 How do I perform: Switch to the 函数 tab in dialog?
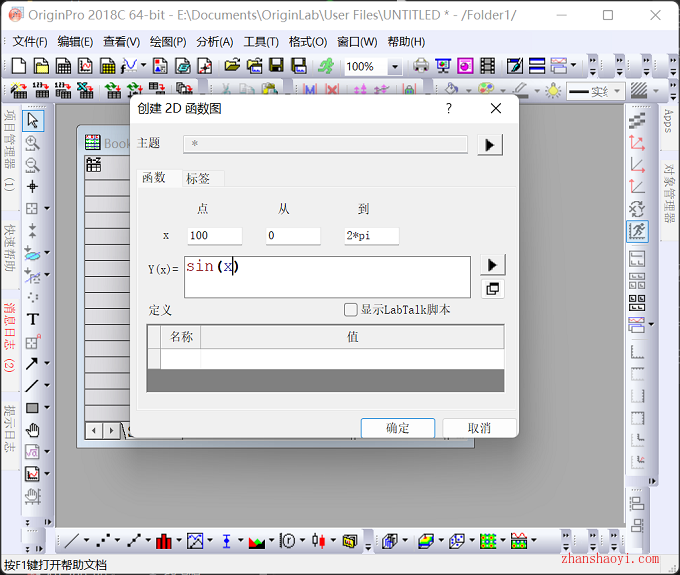click(x=154, y=178)
